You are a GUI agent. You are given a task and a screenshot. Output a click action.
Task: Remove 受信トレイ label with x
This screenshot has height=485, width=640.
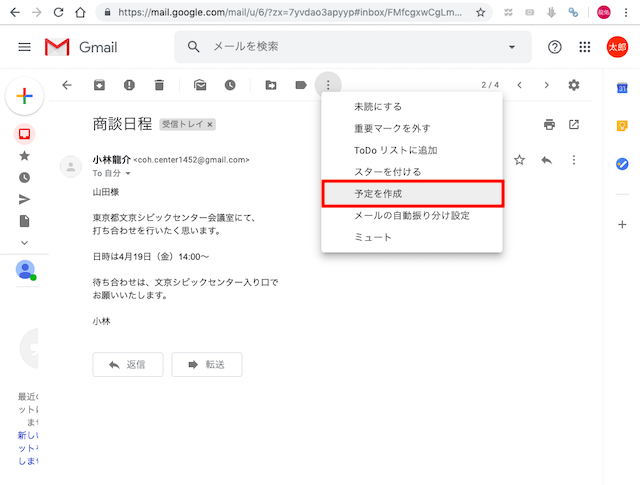210,125
